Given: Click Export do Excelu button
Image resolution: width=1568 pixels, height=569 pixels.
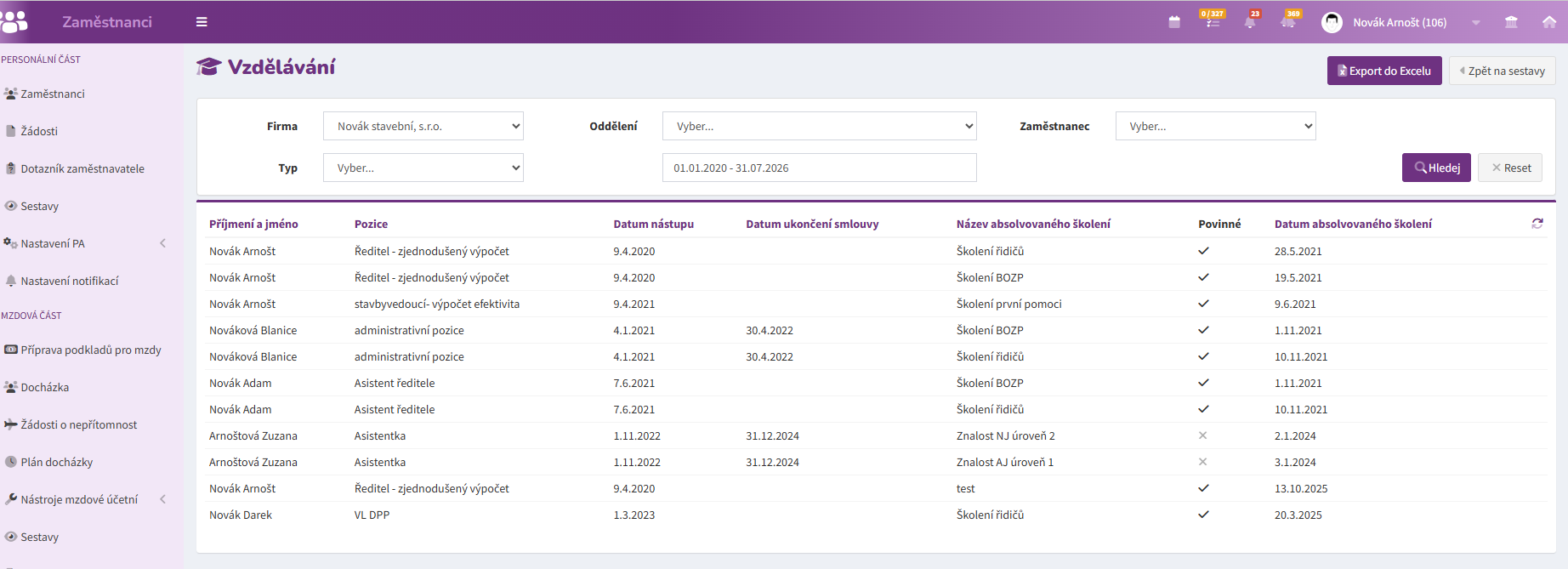Looking at the screenshot, I should (1384, 71).
